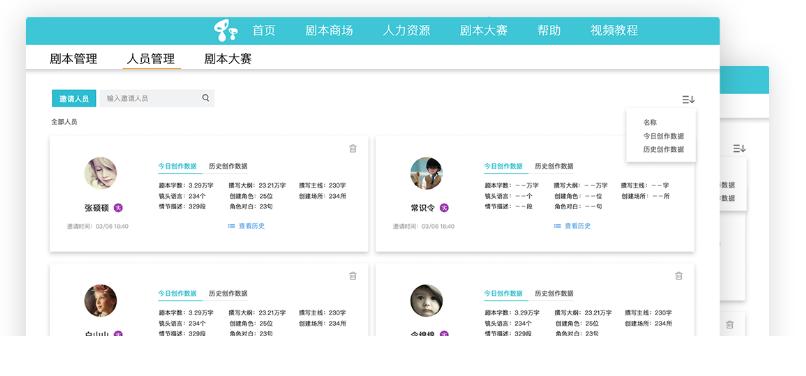Click the purple badge next to 张硕硕
This screenshot has height=376, width=806.
(x=118, y=208)
